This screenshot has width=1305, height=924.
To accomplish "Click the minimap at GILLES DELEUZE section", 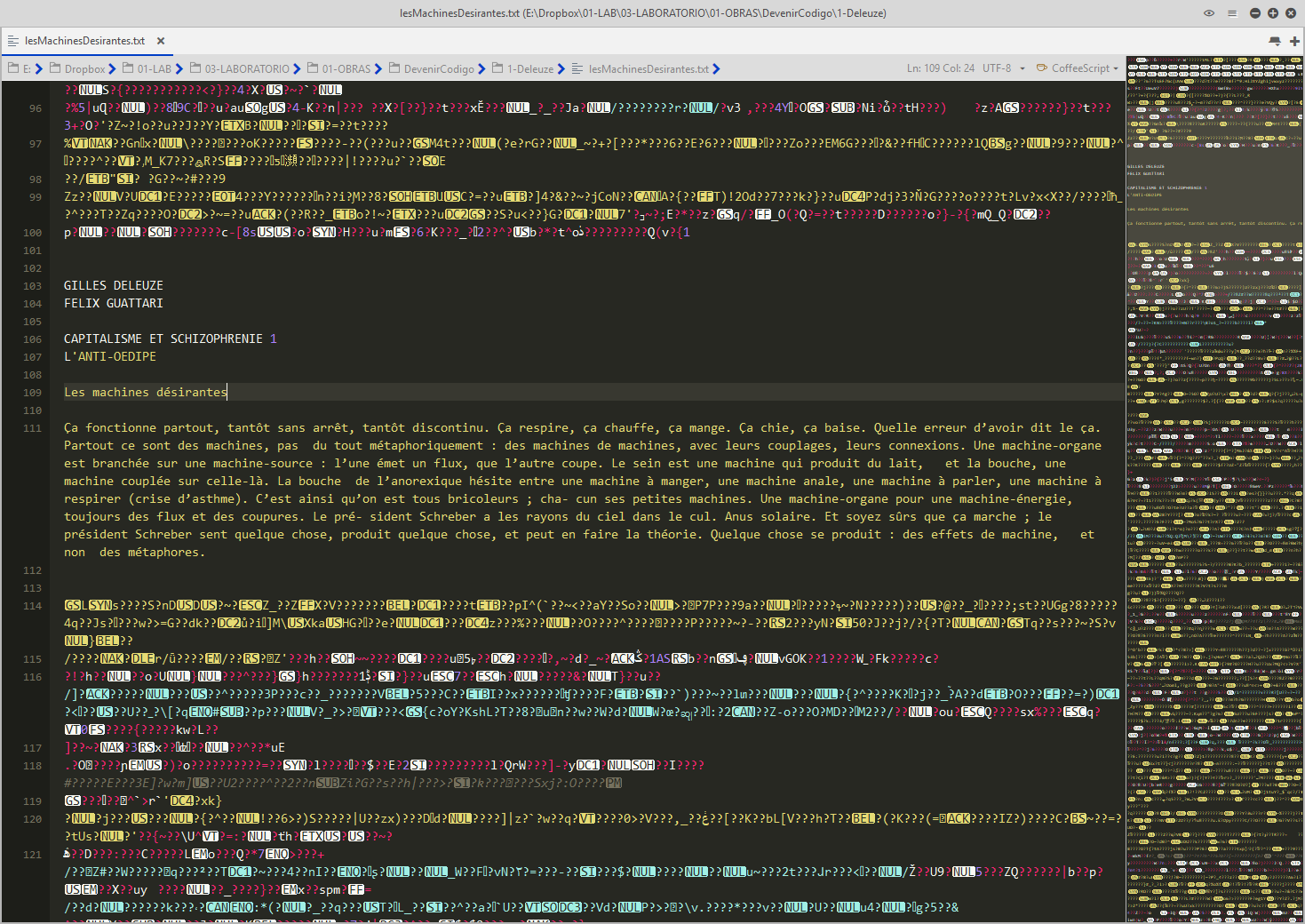I will point(1145,166).
